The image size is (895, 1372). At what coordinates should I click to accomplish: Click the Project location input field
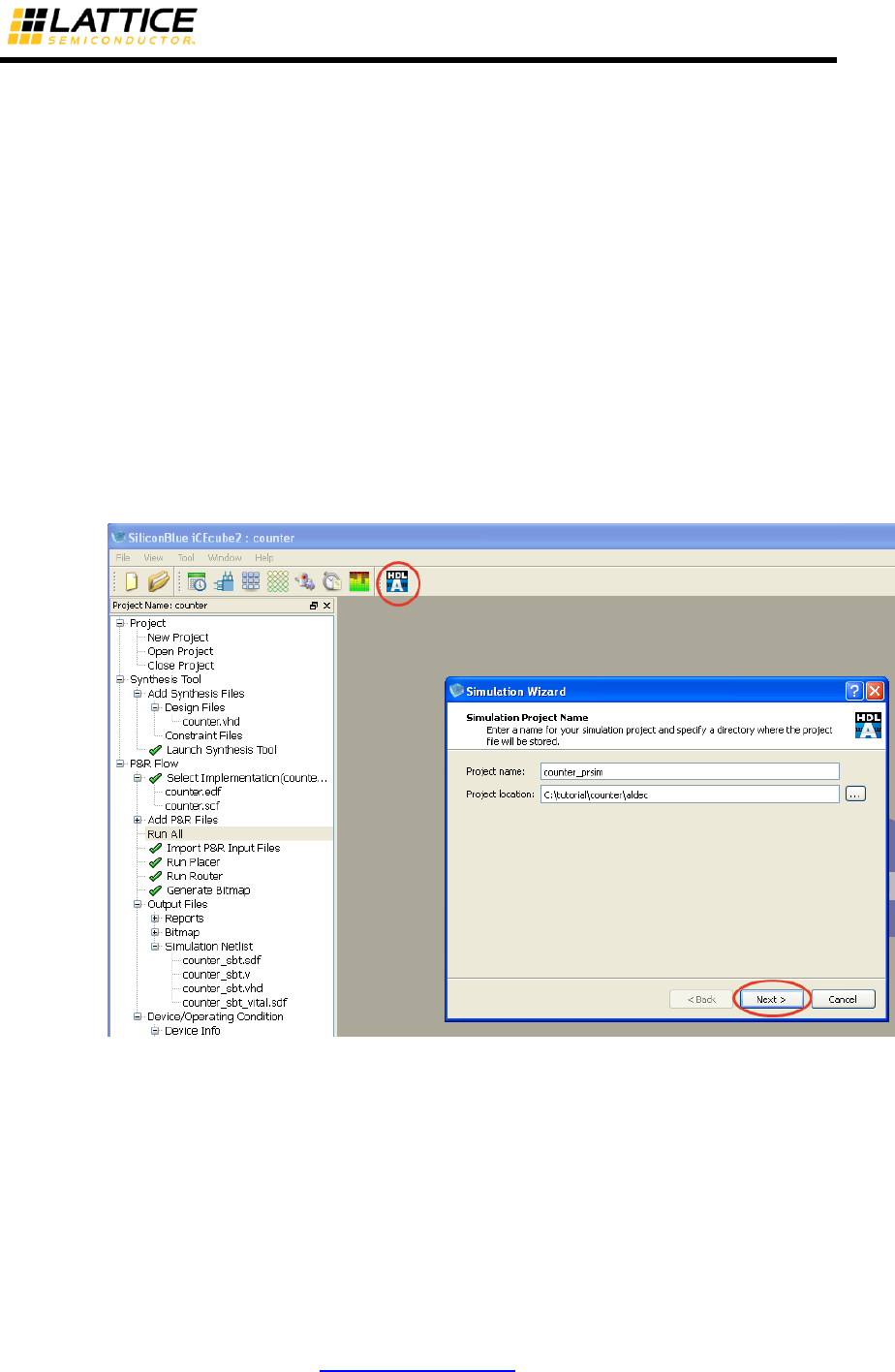click(x=690, y=794)
